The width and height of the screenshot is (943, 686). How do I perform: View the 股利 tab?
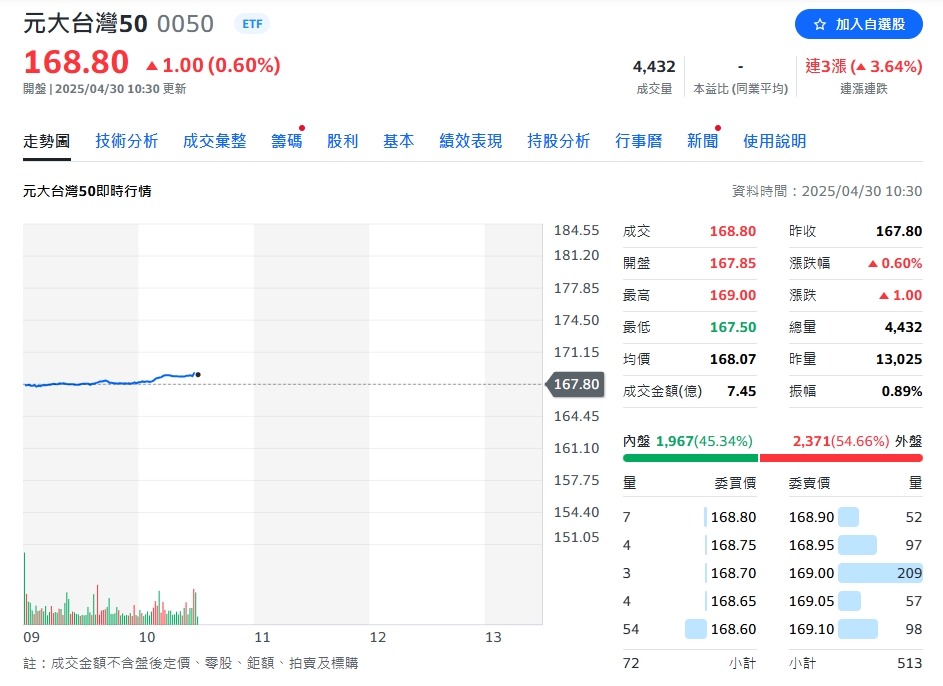(343, 141)
